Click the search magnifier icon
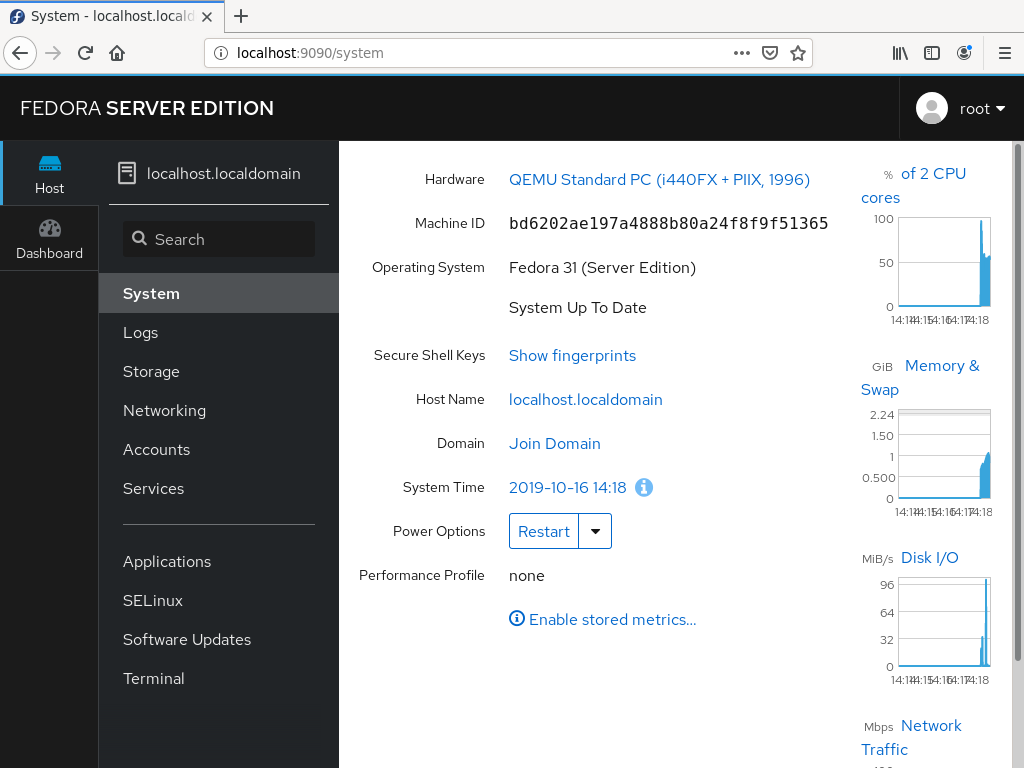This screenshot has height=768, width=1024. 139,238
